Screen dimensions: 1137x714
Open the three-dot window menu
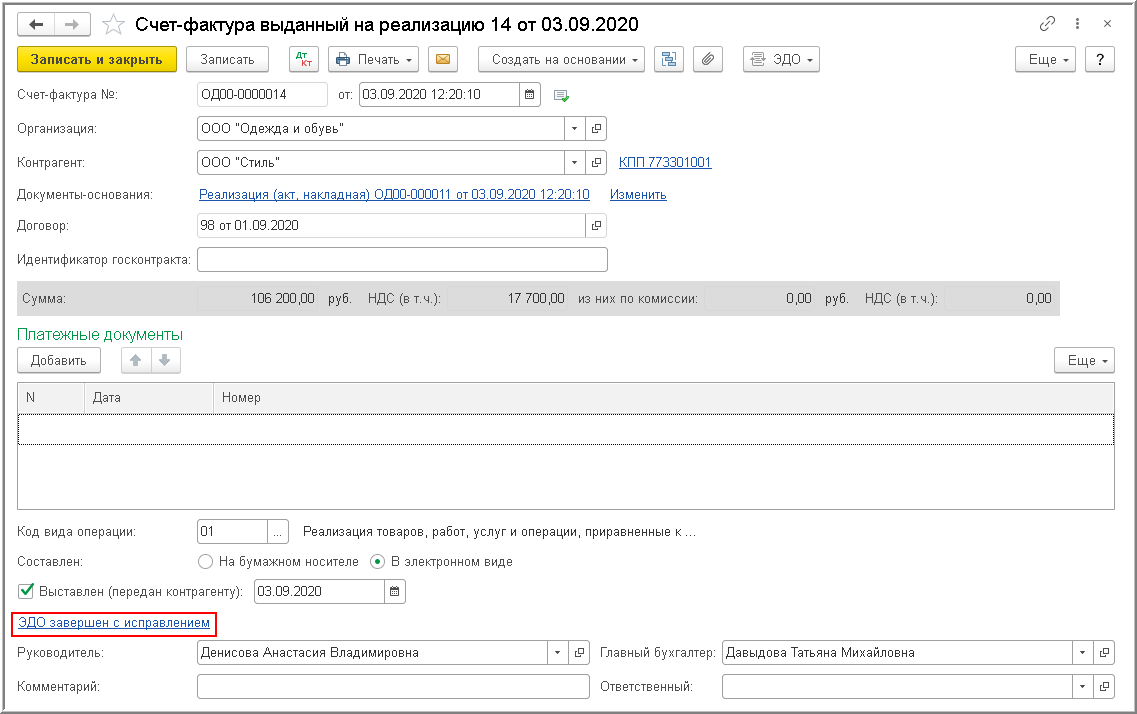(x=1078, y=24)
